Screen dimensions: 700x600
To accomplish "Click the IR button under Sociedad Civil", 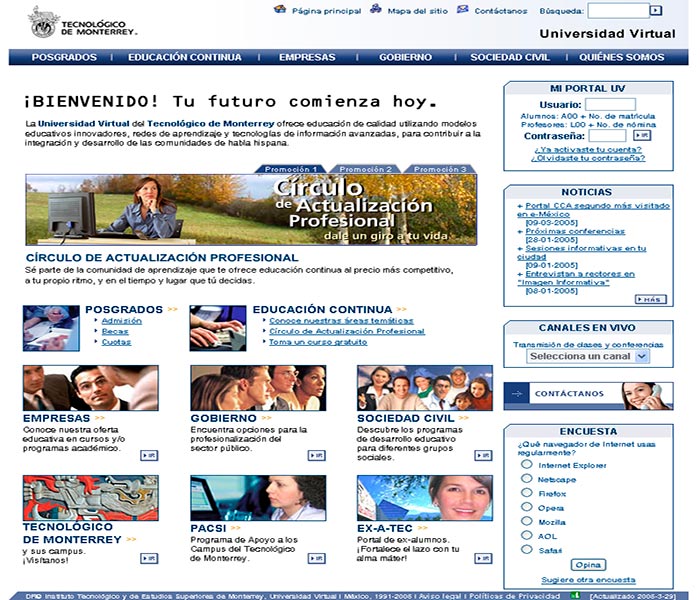I will 483,455.
